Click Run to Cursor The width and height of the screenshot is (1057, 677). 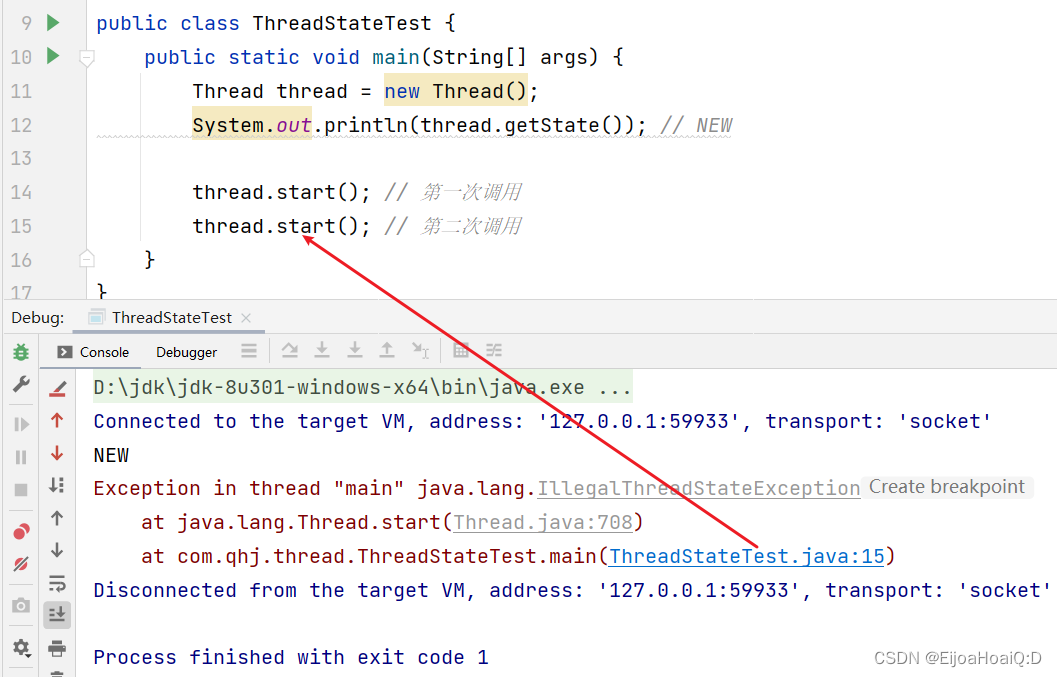[x=420, y=350]
